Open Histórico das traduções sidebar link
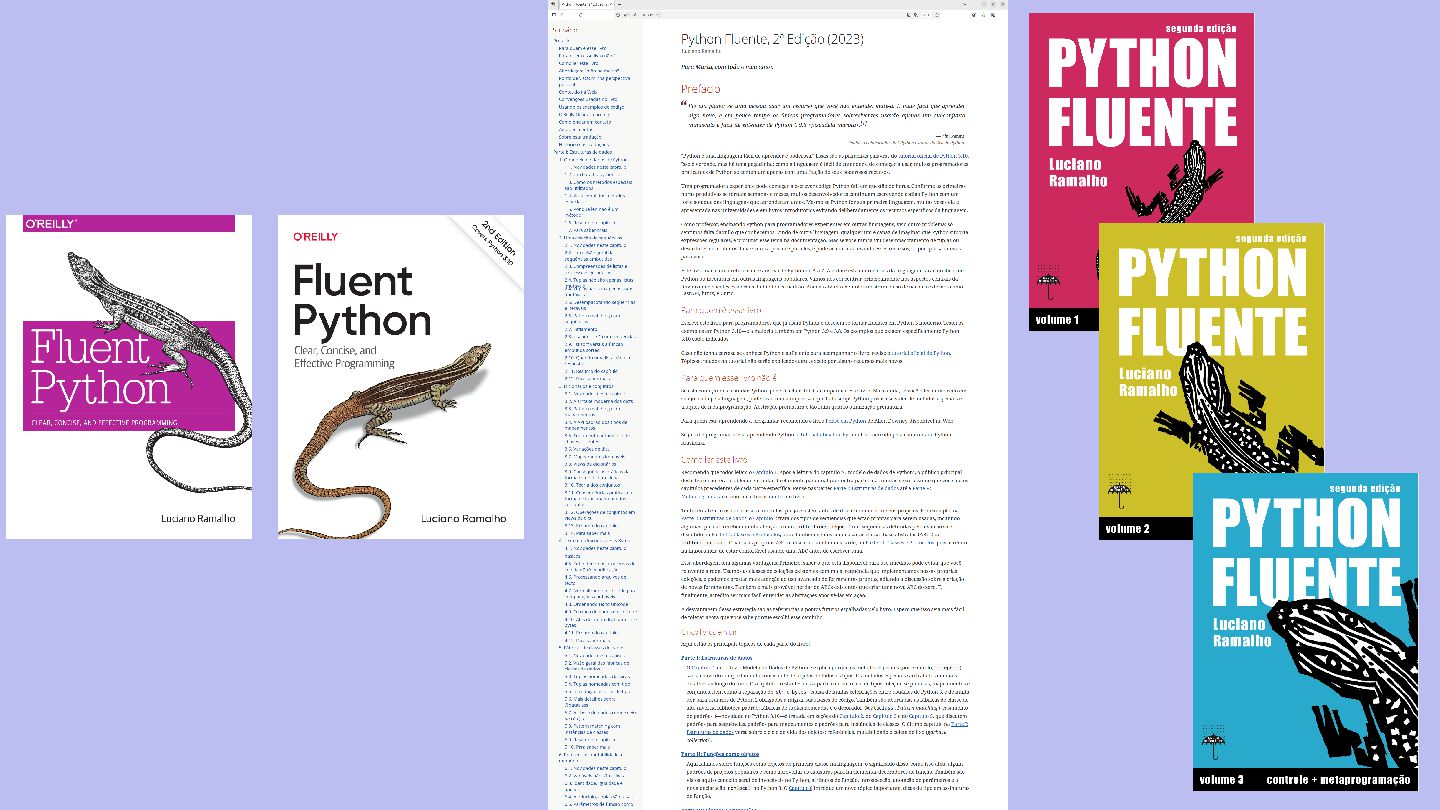The image size is (1440, 810). 586,145
